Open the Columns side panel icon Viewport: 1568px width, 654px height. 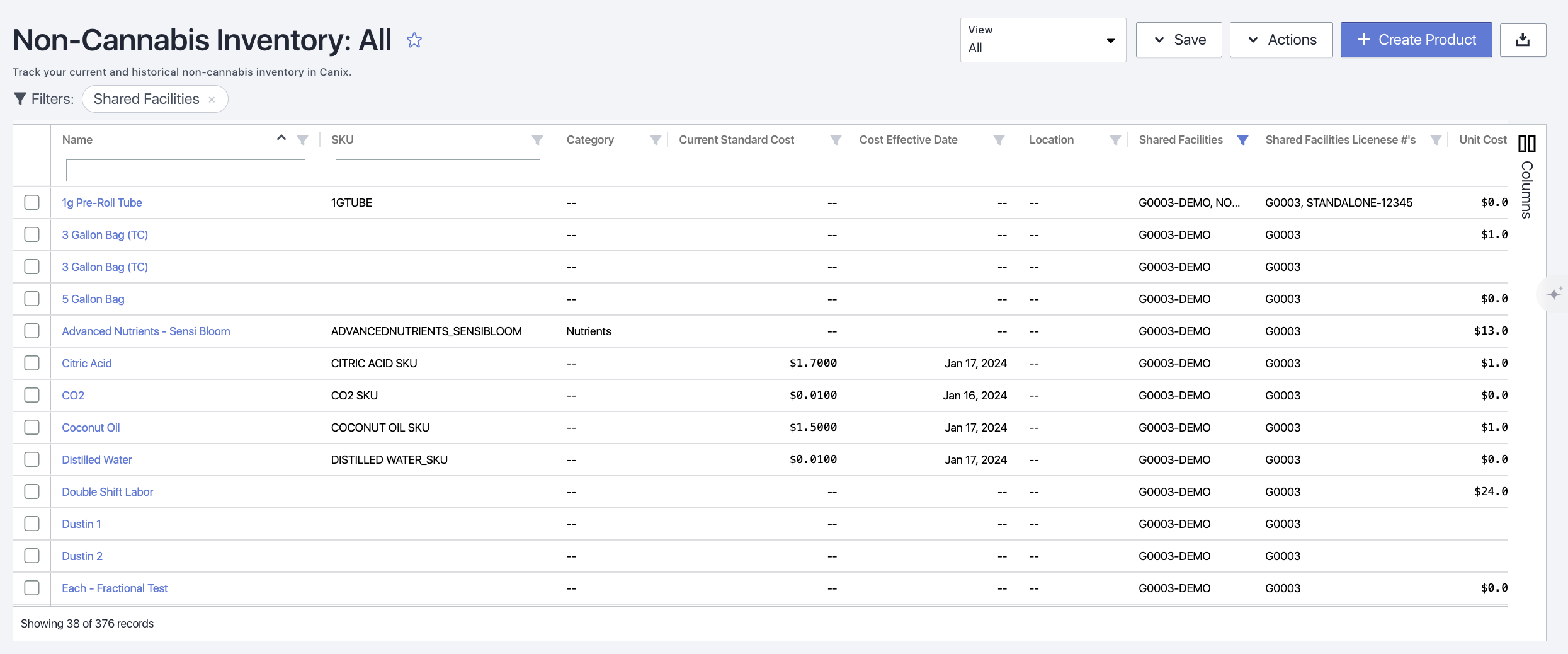(1527, 144)
